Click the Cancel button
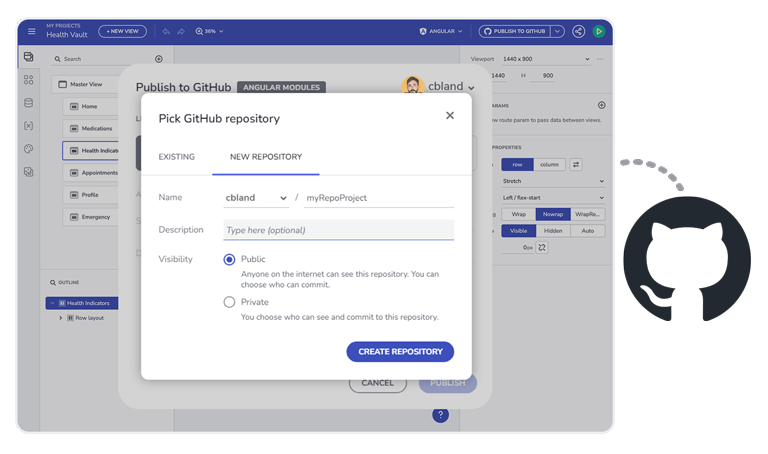The image size is (768, 454). pyautogui.click(x=377, y=383)
